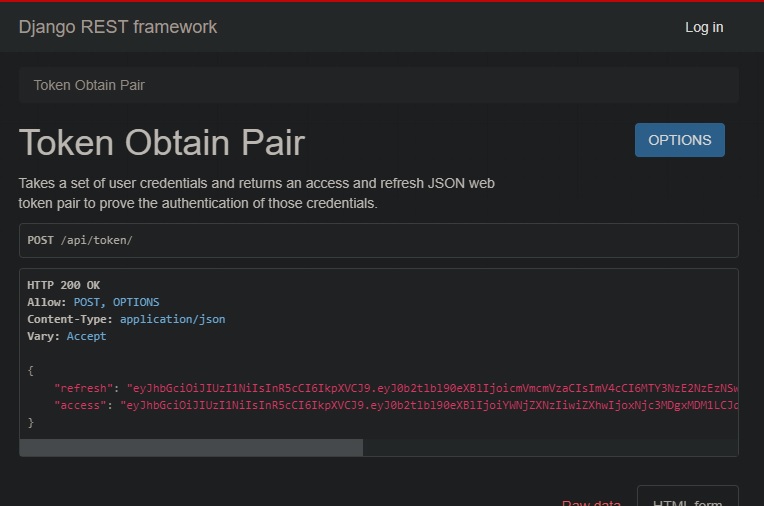Click the description paragraph about user credentials
Viewport: 764px width, 506px height.
click(x=257, y=193)
